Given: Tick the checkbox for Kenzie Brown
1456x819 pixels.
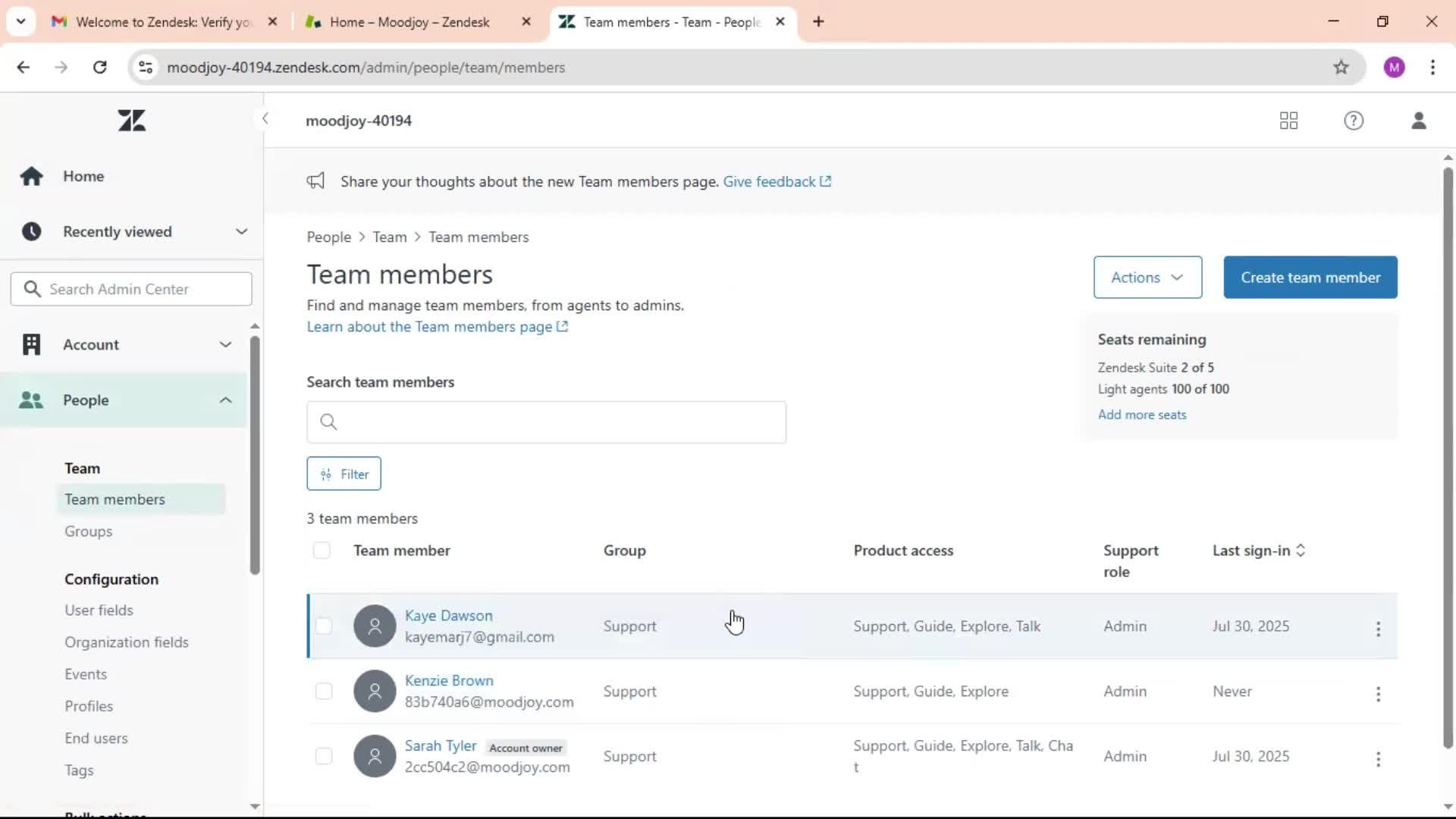Looking at the screenshot, I should coord(324,692).
